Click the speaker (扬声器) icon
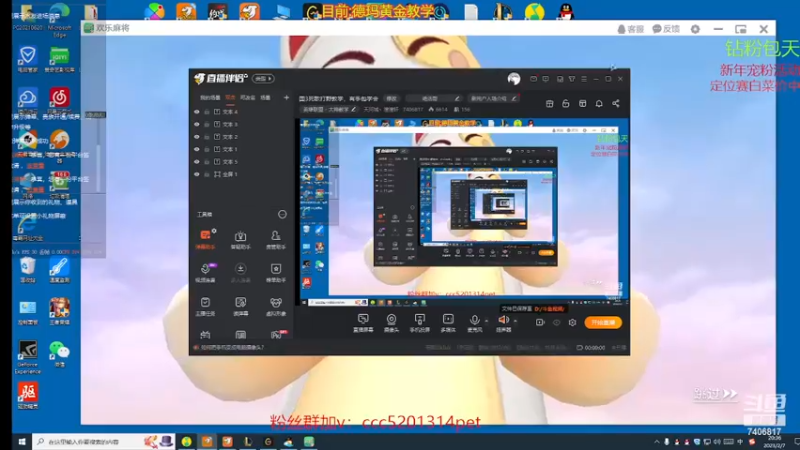The image size is (800, 450). (504, 322)
